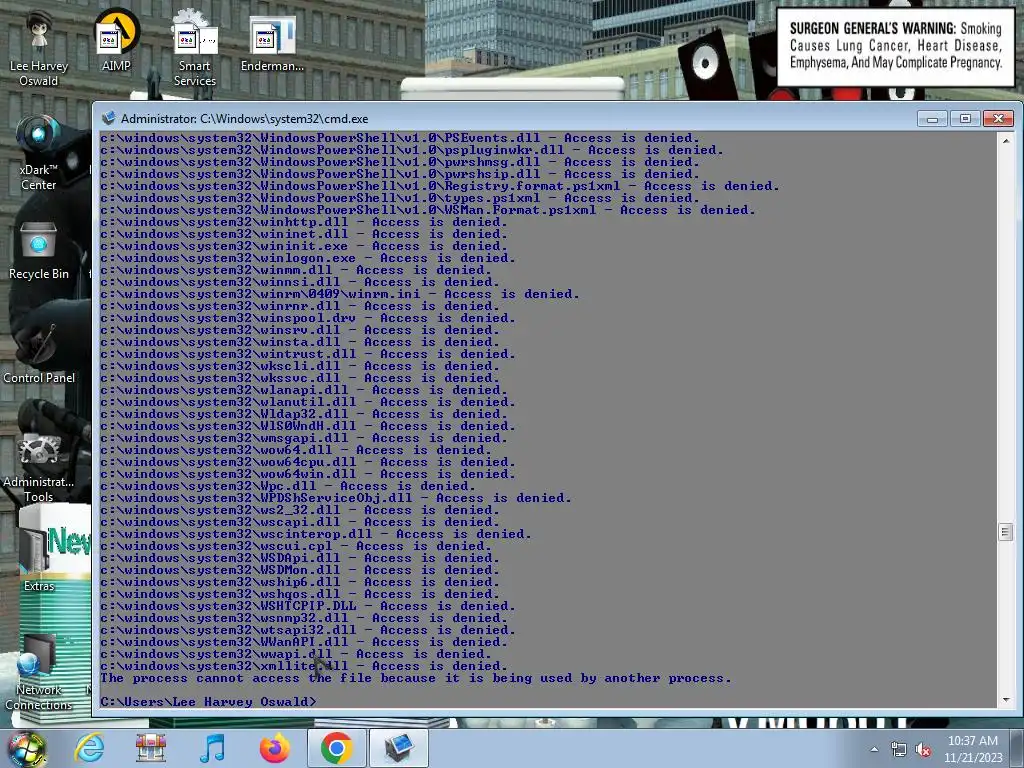The image size is (1024, 768).
Task: Launch AIMP from the desktop shortcut
Action: (116, 40)
